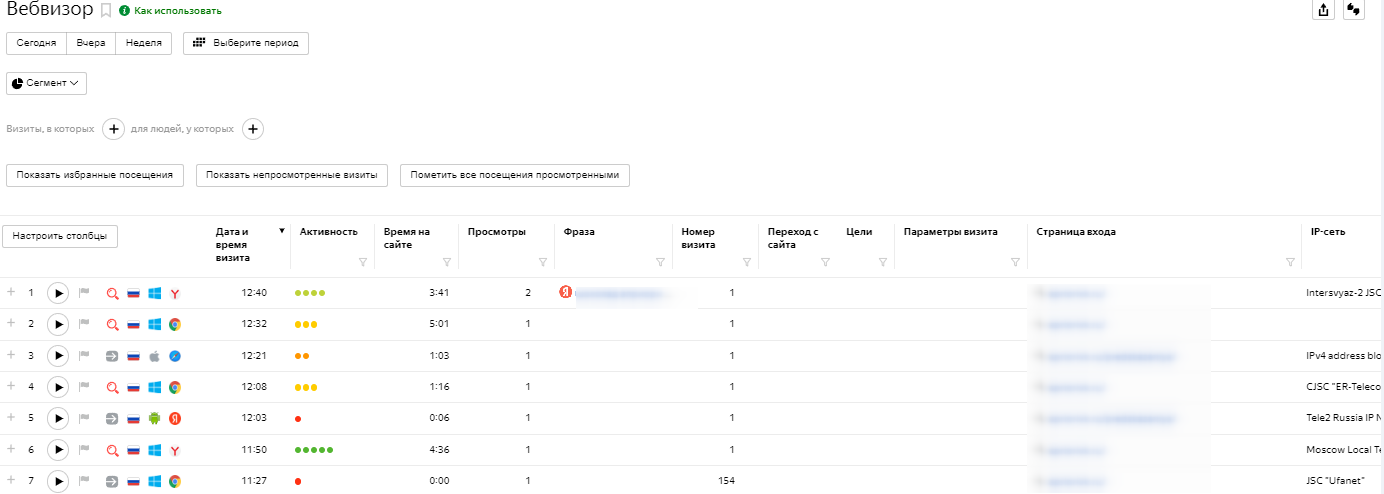Click the Apple OS icon in row 3
The width and height of the screenshot is (1384, 494).
[154, 356]
